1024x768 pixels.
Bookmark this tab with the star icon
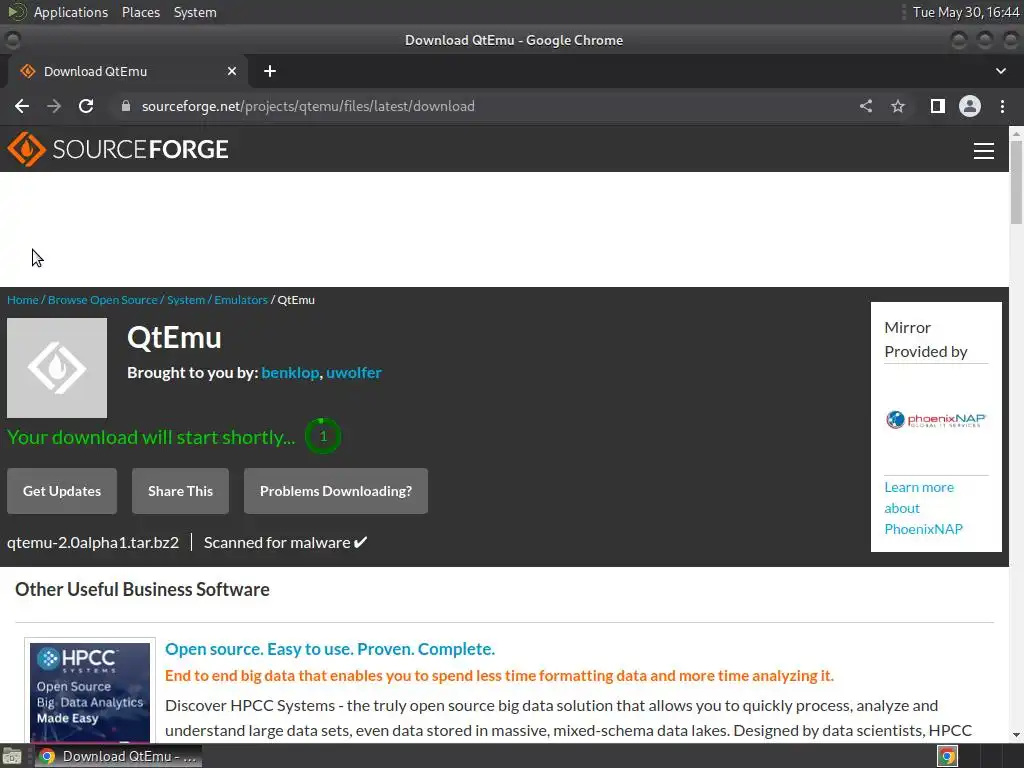[x=898, y=106]
